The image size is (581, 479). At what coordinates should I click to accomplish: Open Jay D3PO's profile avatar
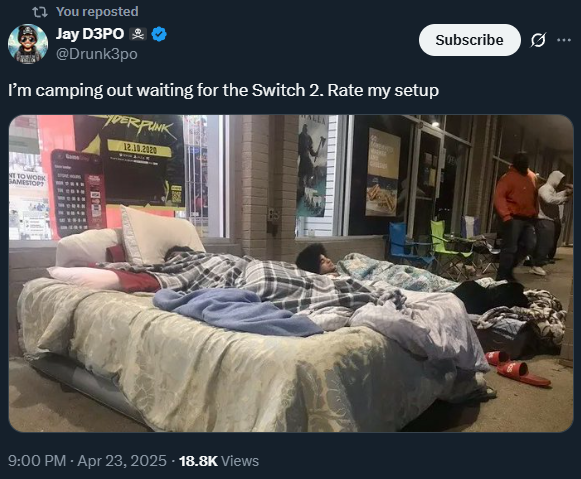[28, 44]
